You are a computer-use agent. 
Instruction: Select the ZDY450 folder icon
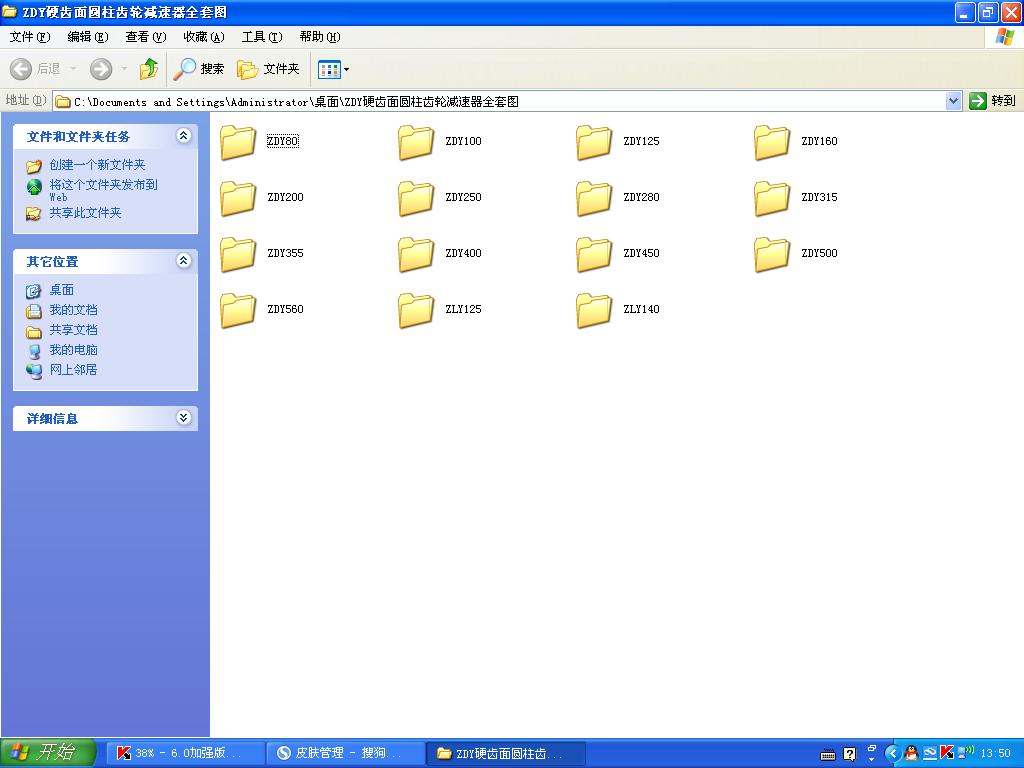pyautogui.click(x=594, y=254)
